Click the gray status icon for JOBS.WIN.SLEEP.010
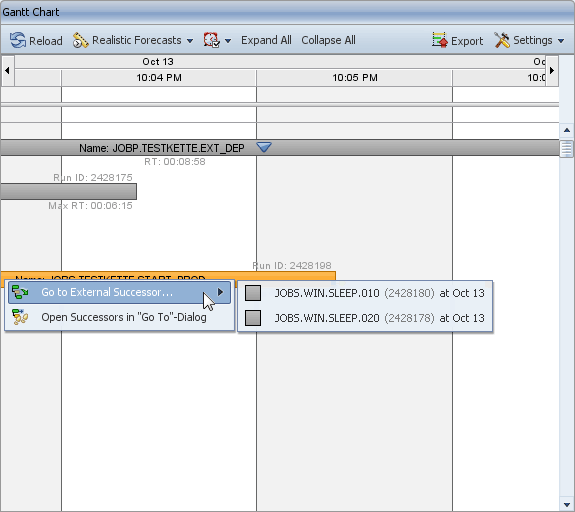575x512 pixels. tap(253, 293)
